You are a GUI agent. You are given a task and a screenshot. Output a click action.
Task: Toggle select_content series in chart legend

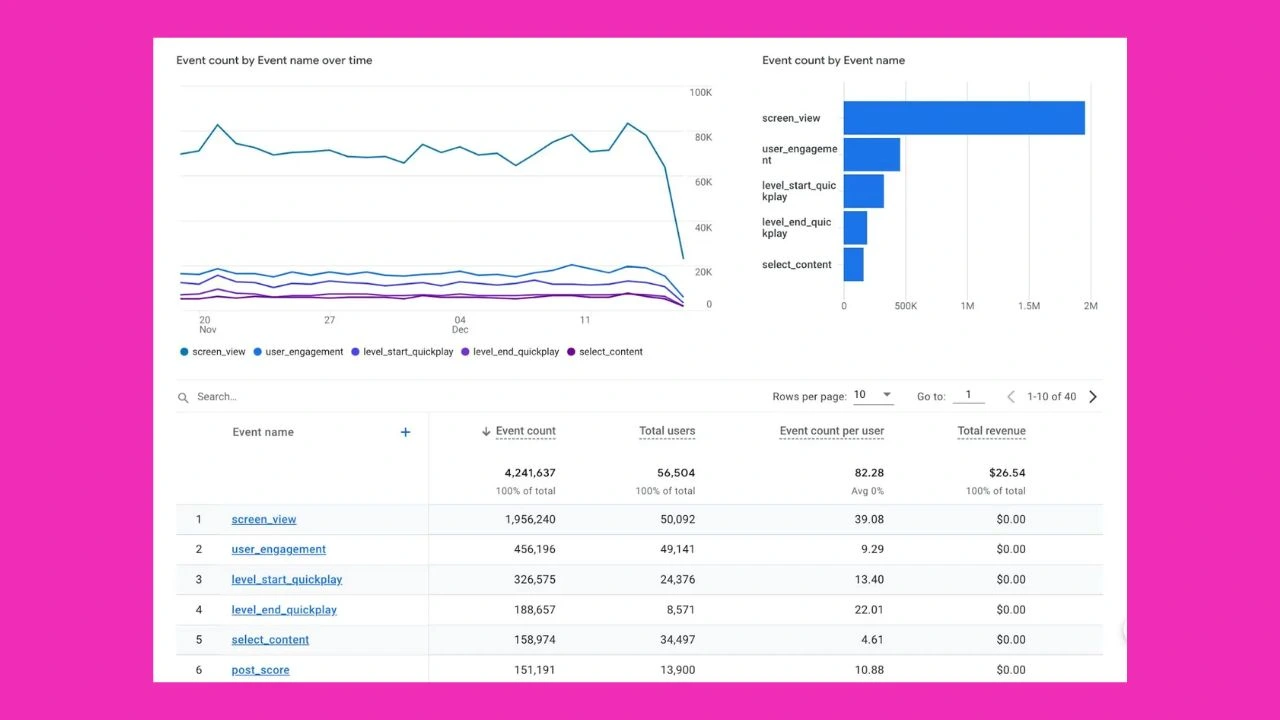tap(605, 352)
